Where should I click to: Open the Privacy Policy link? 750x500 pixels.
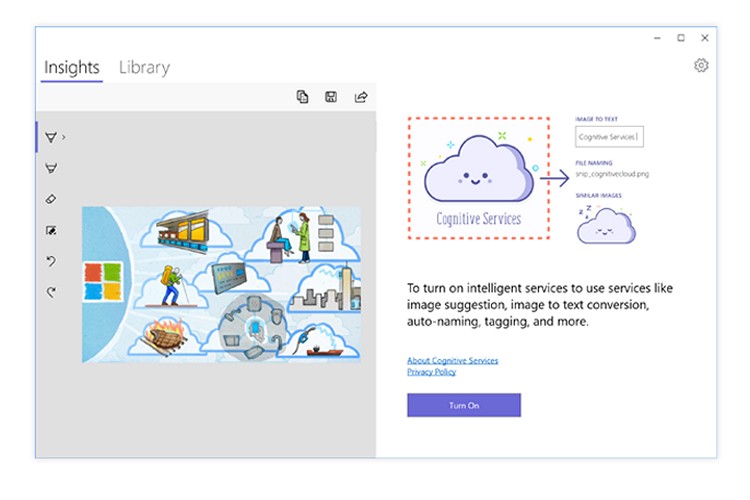(x=431, y=372)
